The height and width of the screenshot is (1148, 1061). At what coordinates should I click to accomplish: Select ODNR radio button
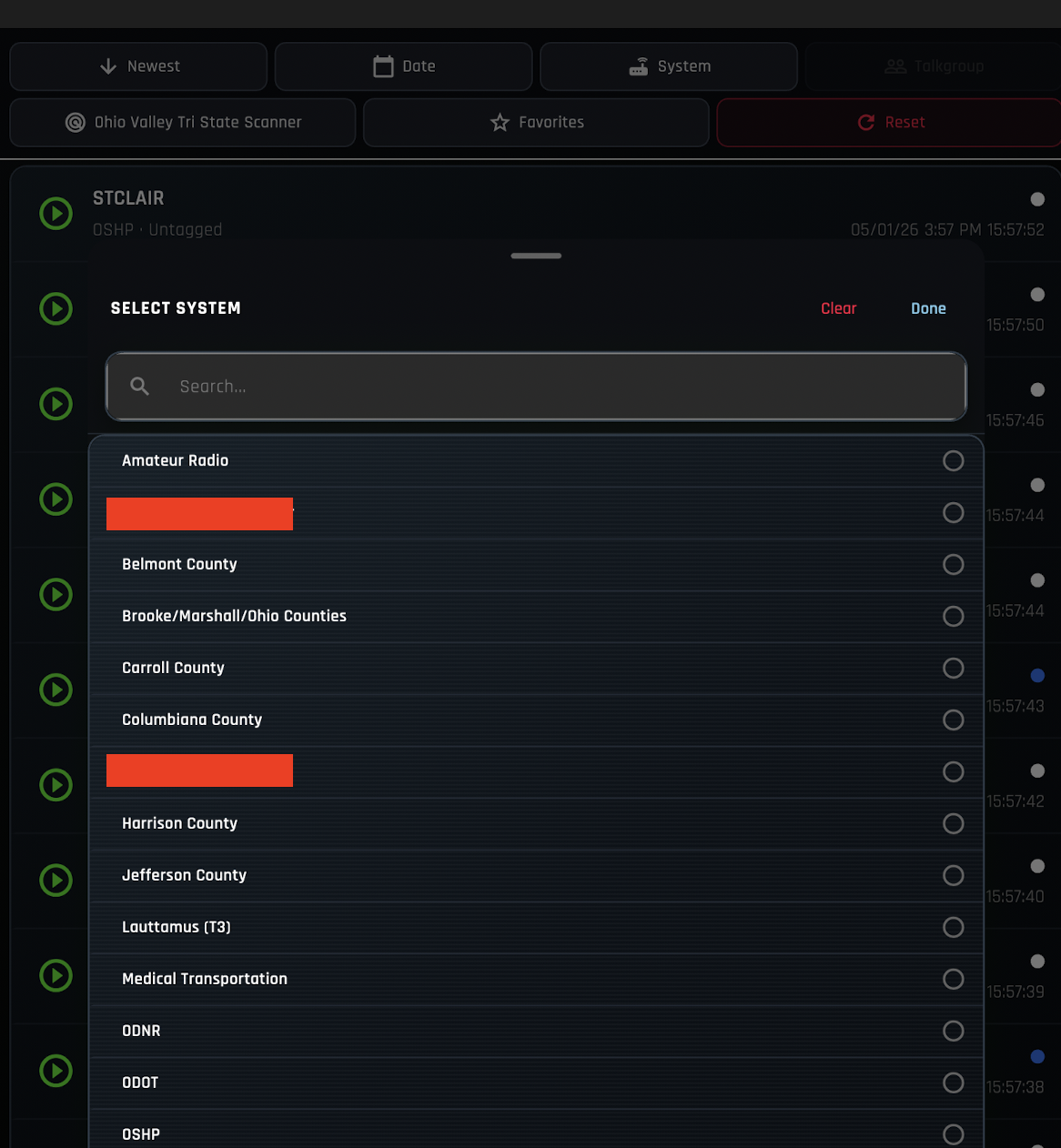tap(953, 1032)
